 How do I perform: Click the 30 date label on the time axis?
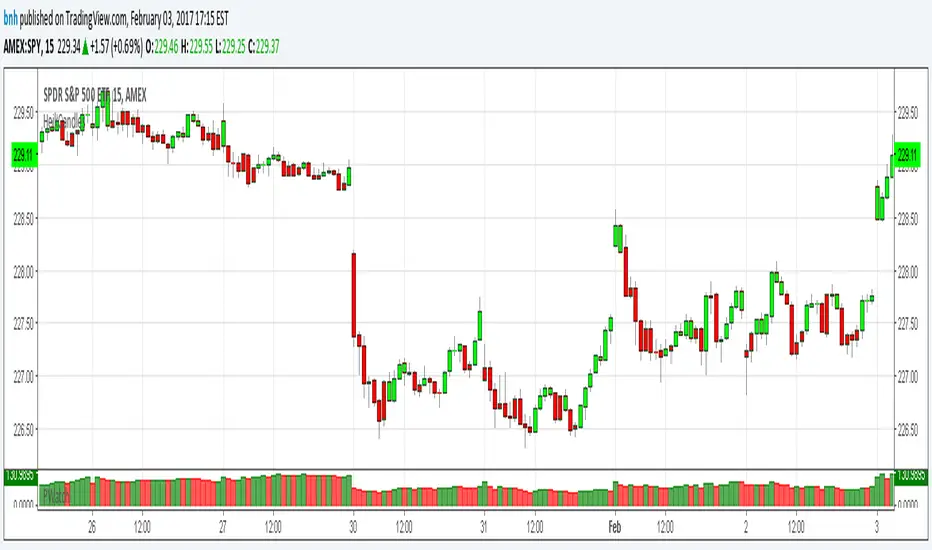[352, 523]
